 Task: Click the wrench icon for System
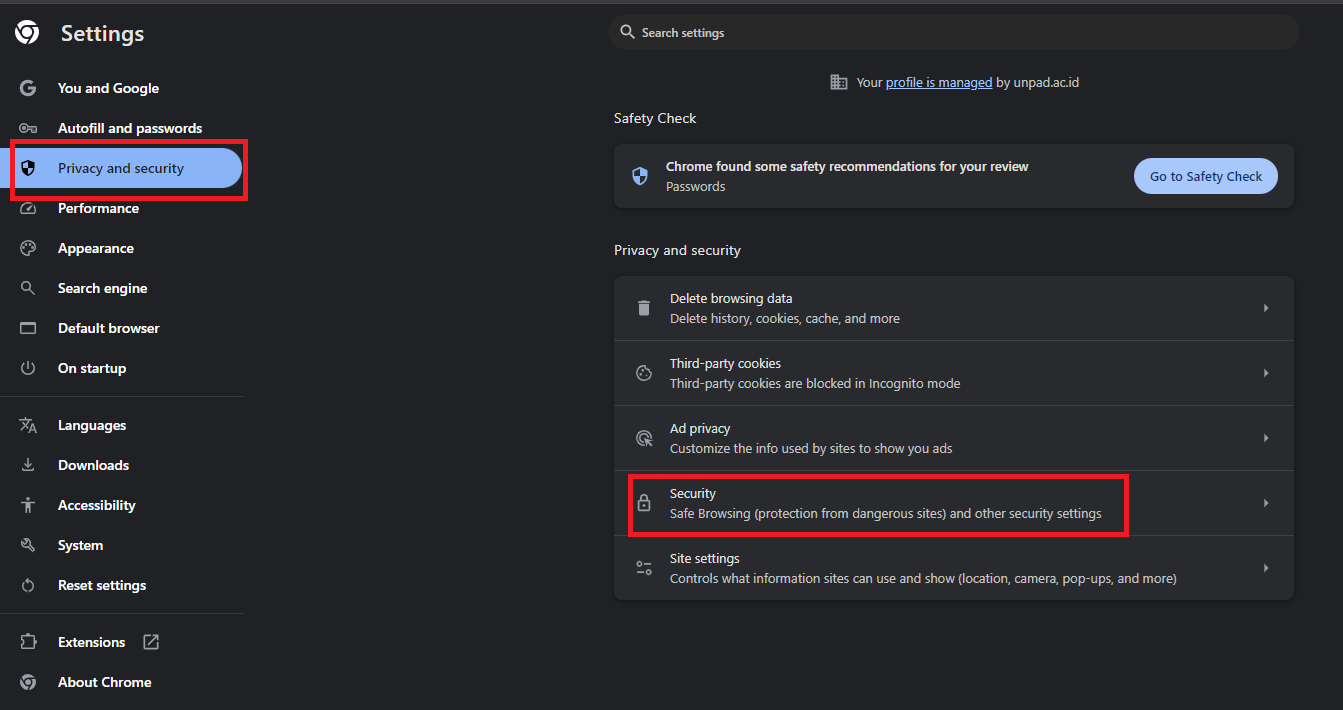pos(28,545)
